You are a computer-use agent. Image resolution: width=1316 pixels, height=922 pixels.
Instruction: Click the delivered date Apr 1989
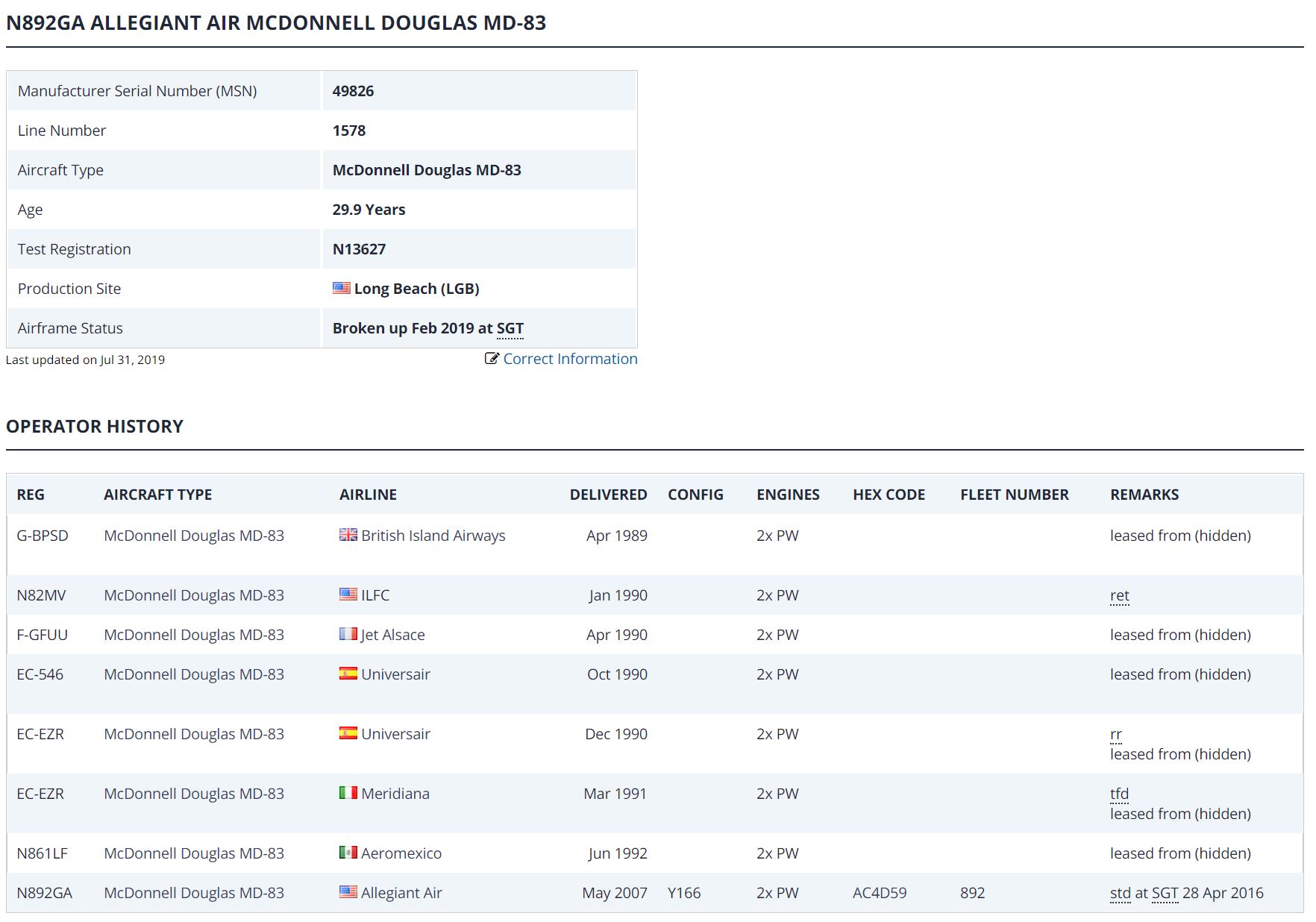pyautogui.click(x=617, y=536)
